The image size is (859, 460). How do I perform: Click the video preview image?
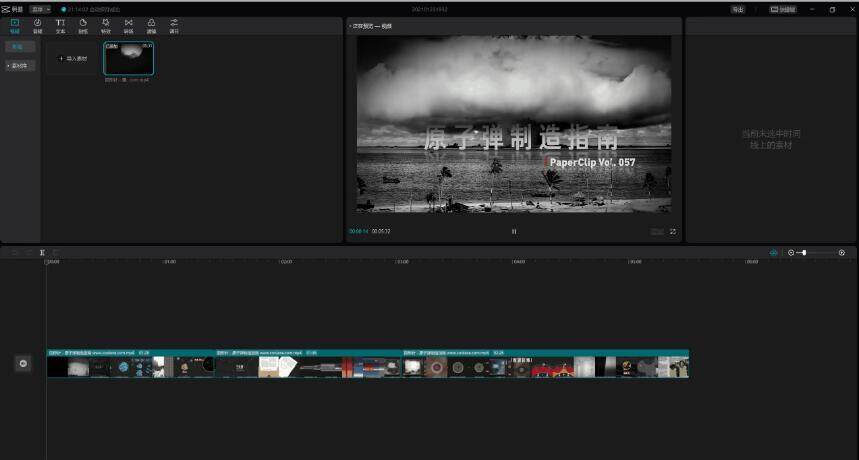(x=514, y=124)
